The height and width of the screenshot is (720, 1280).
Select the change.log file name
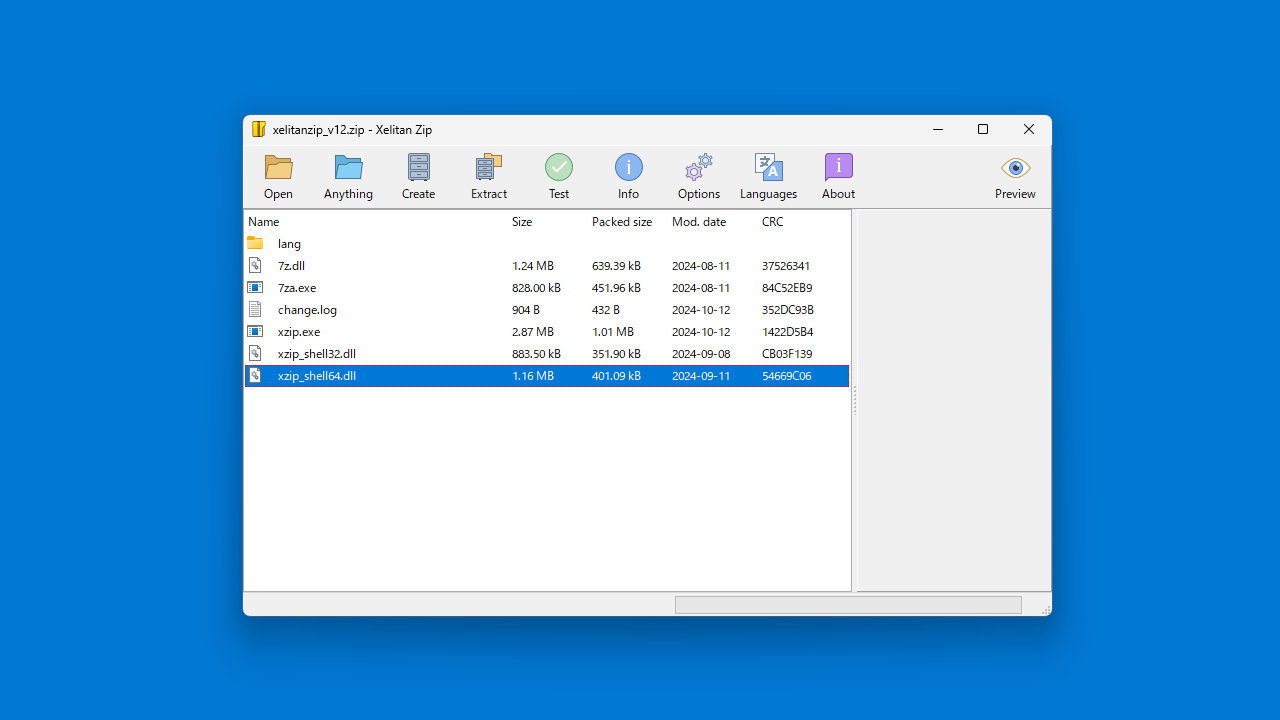coord(307,310)
